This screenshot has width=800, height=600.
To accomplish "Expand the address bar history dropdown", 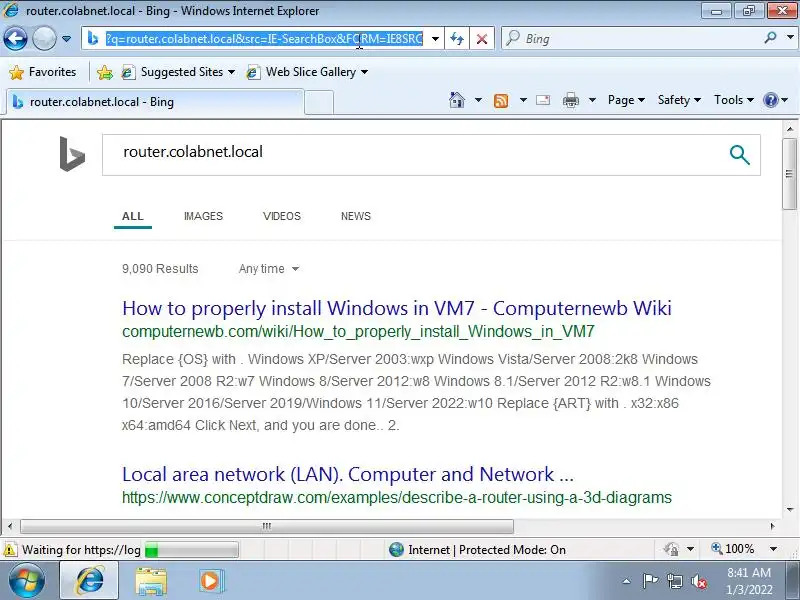I will tap(435, 39).
